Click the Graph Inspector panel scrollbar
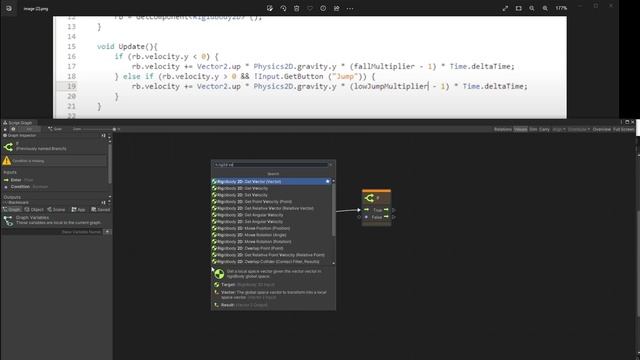Viewport: 640px width, 360px height. [x=109, y=163]
